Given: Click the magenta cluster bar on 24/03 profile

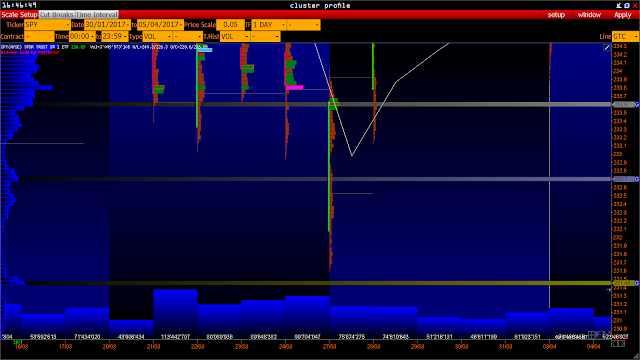Looking at the screenshot, I should (x=294, y=87).
